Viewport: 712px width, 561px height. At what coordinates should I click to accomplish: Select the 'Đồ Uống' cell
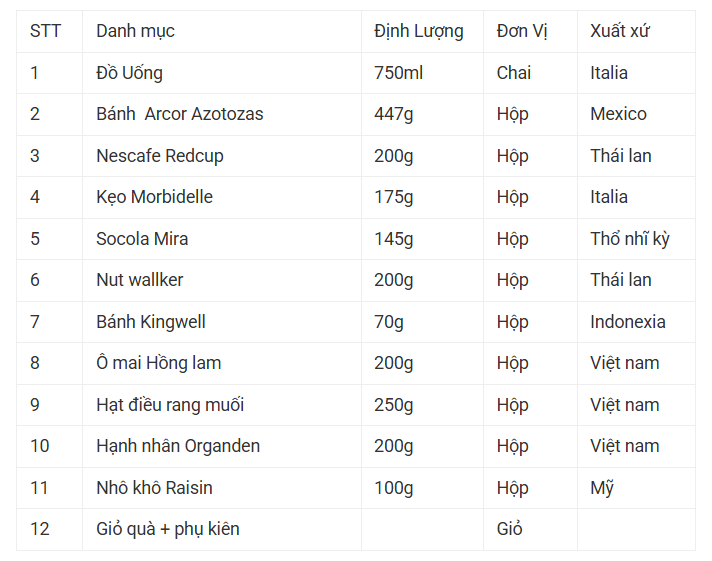point(129,73)
